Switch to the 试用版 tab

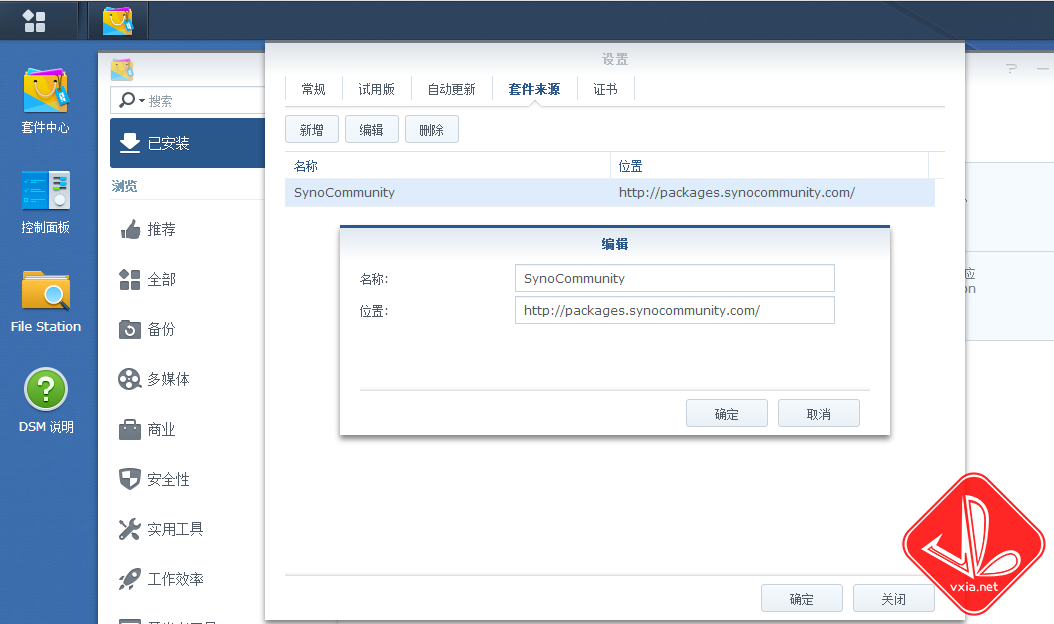(376, 89)
